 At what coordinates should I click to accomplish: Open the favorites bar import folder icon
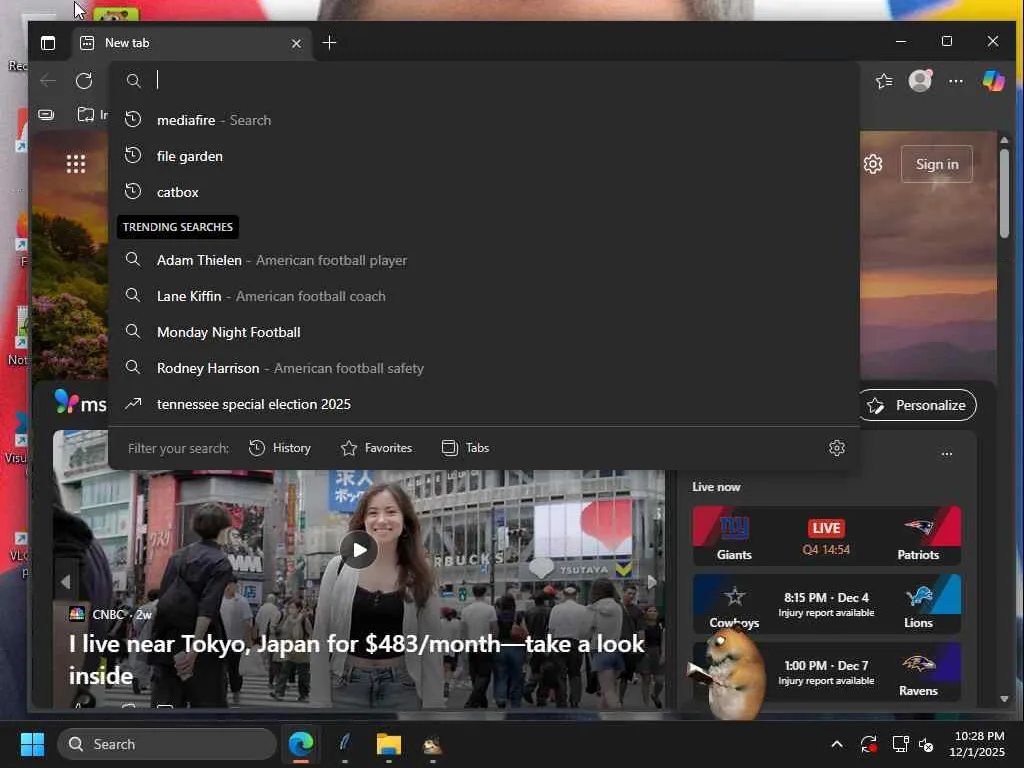pyautogui.click(x=86, y=115)
